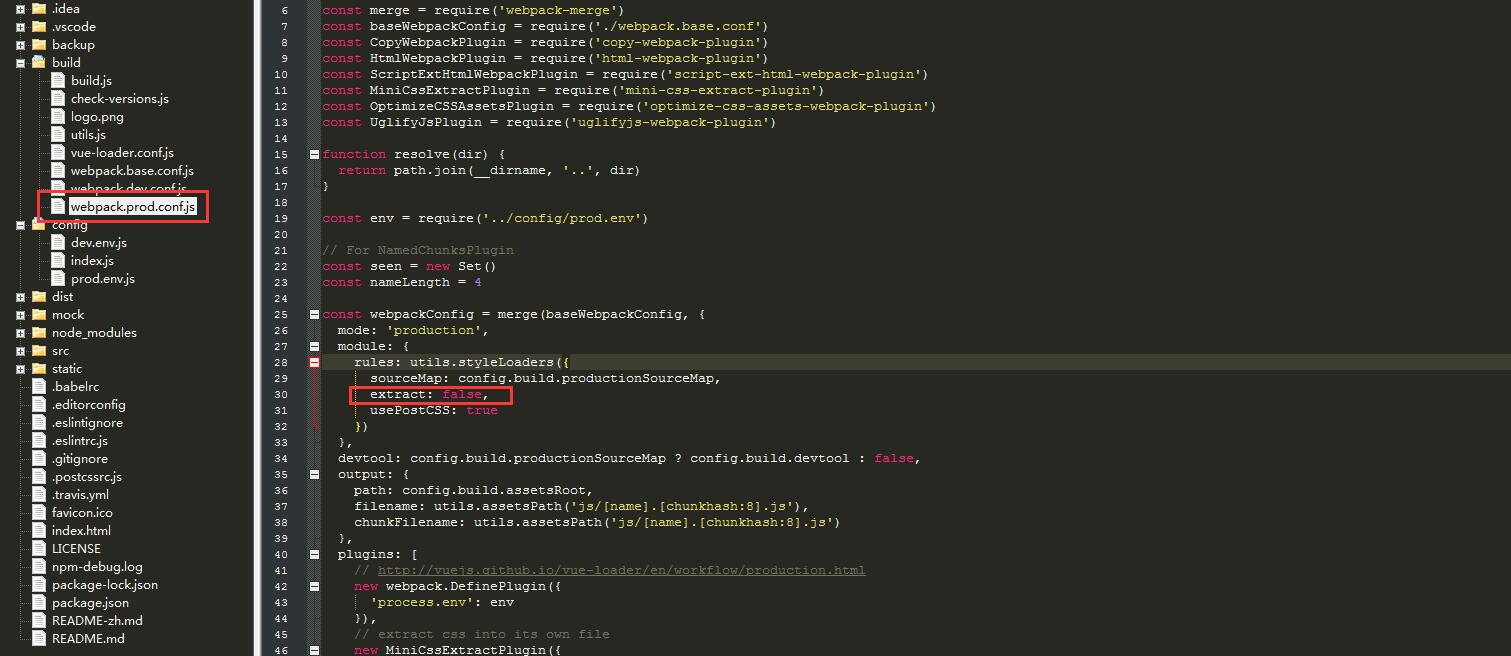Click the "mode: 'production'" line
Screen dimensions: 1511x656
(413, 330)
